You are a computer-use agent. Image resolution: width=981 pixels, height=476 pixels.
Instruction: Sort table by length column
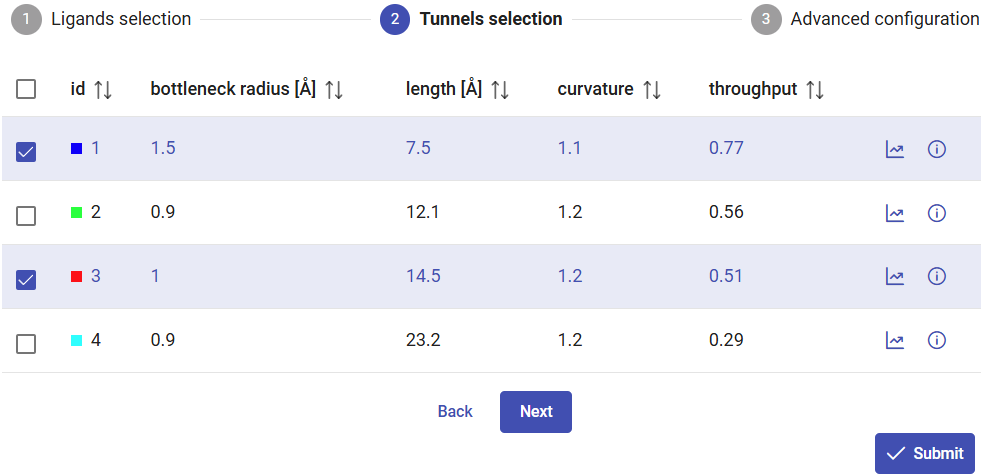pos(500,90)
